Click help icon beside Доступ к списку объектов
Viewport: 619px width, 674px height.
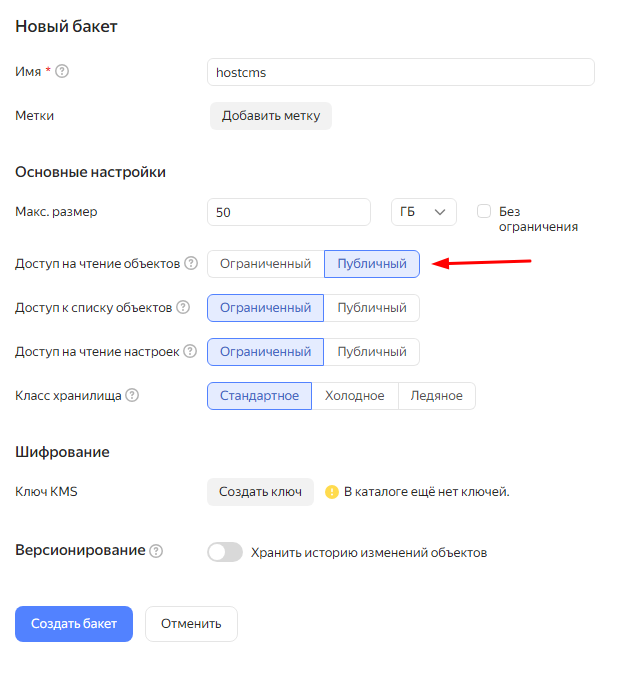(183, 308)
